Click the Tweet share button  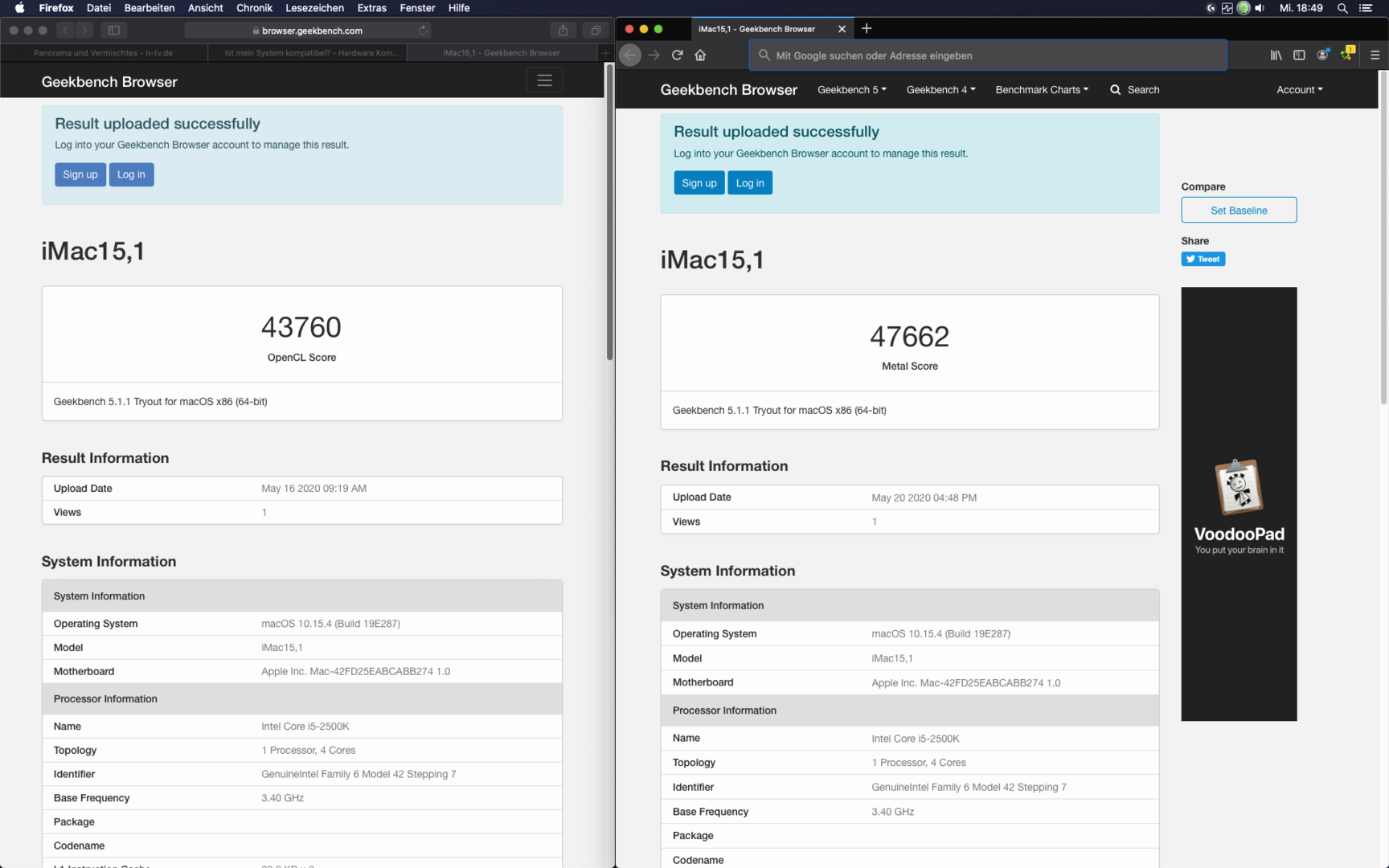(x=1203, y=259)
